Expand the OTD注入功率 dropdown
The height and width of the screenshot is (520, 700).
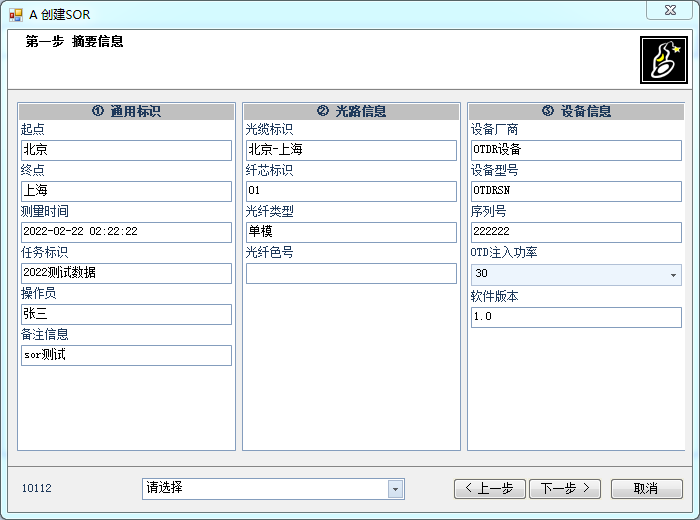672,275
